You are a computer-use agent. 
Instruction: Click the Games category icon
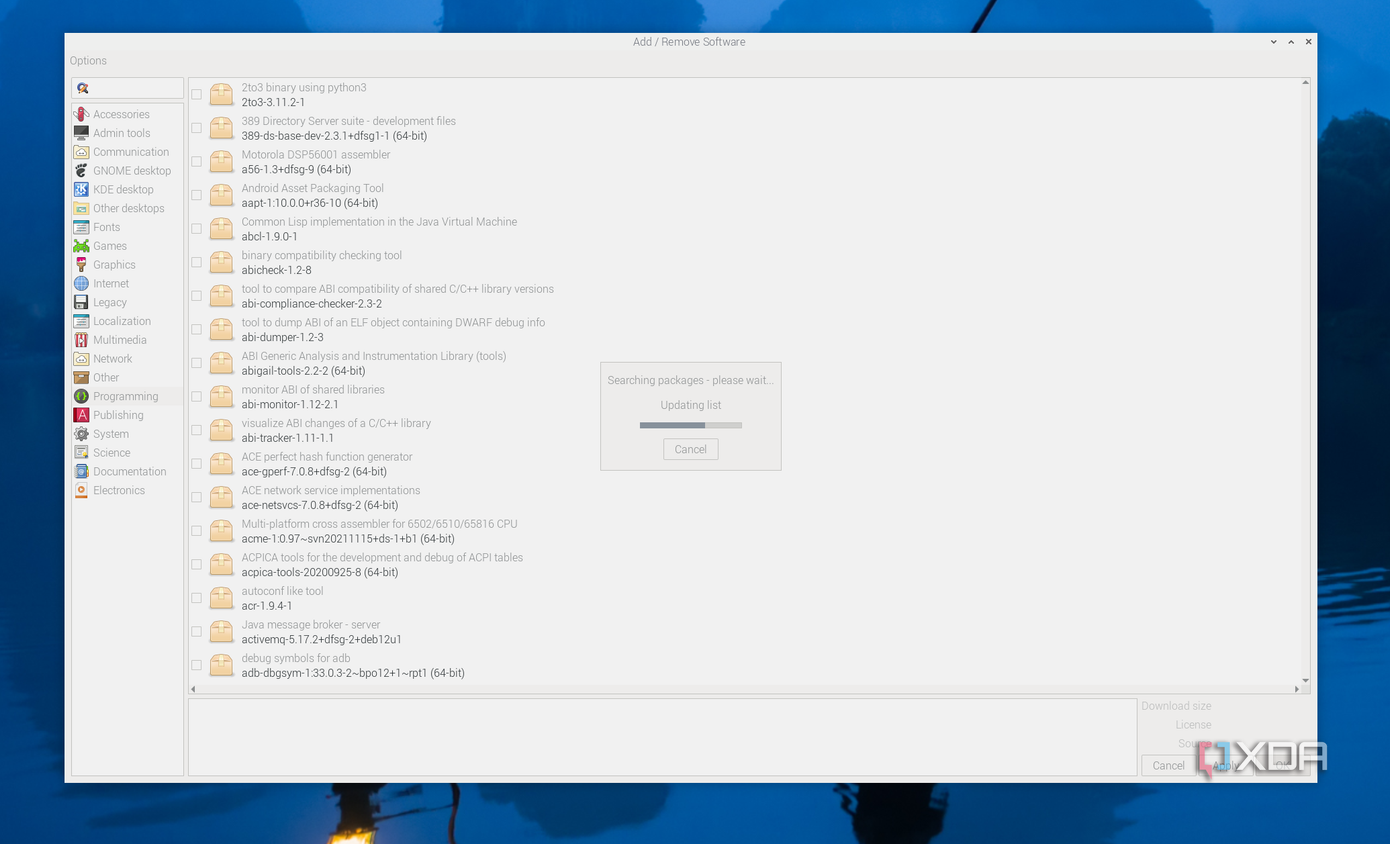81,246
